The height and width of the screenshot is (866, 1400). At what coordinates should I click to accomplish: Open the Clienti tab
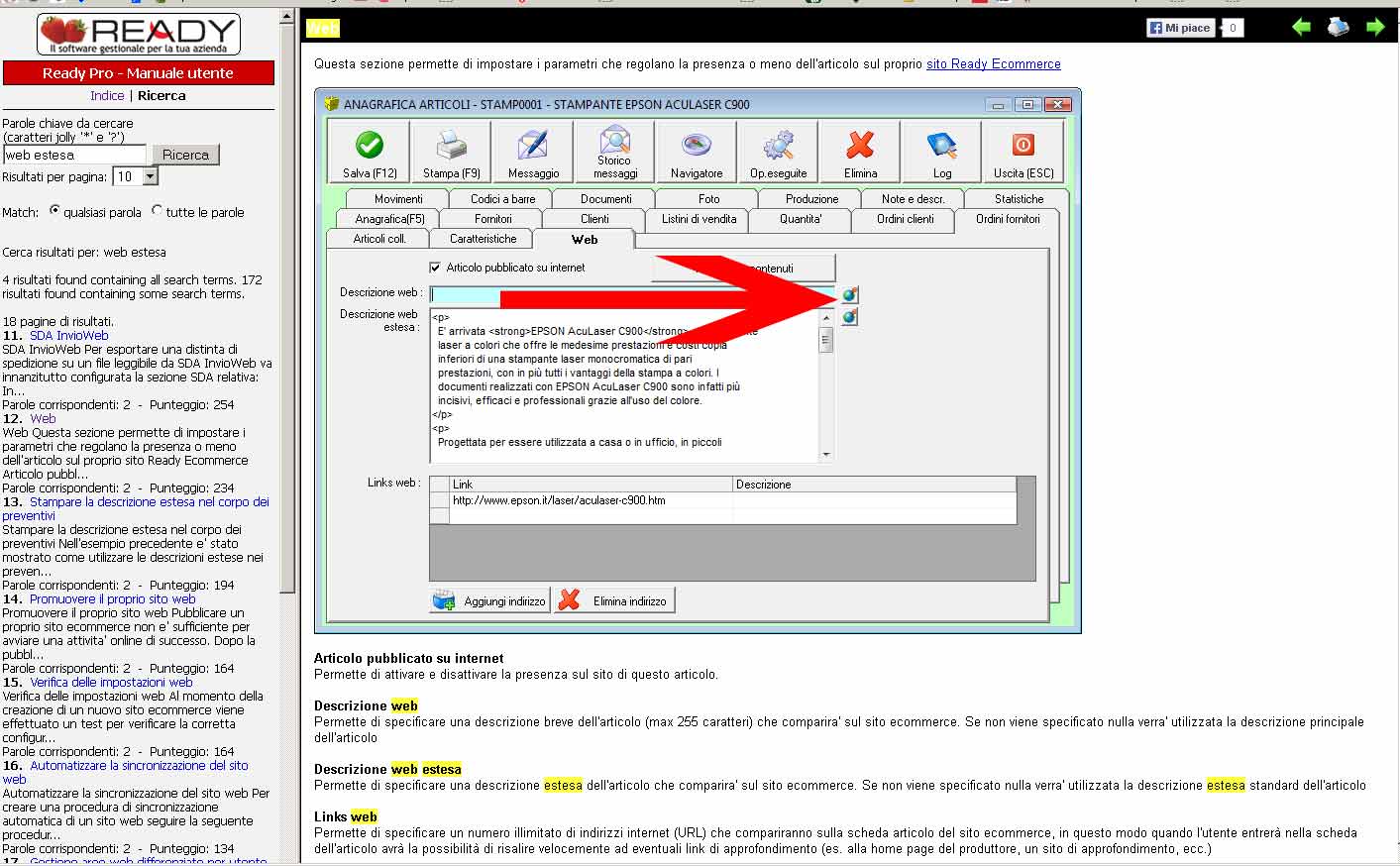pos(595,219)
